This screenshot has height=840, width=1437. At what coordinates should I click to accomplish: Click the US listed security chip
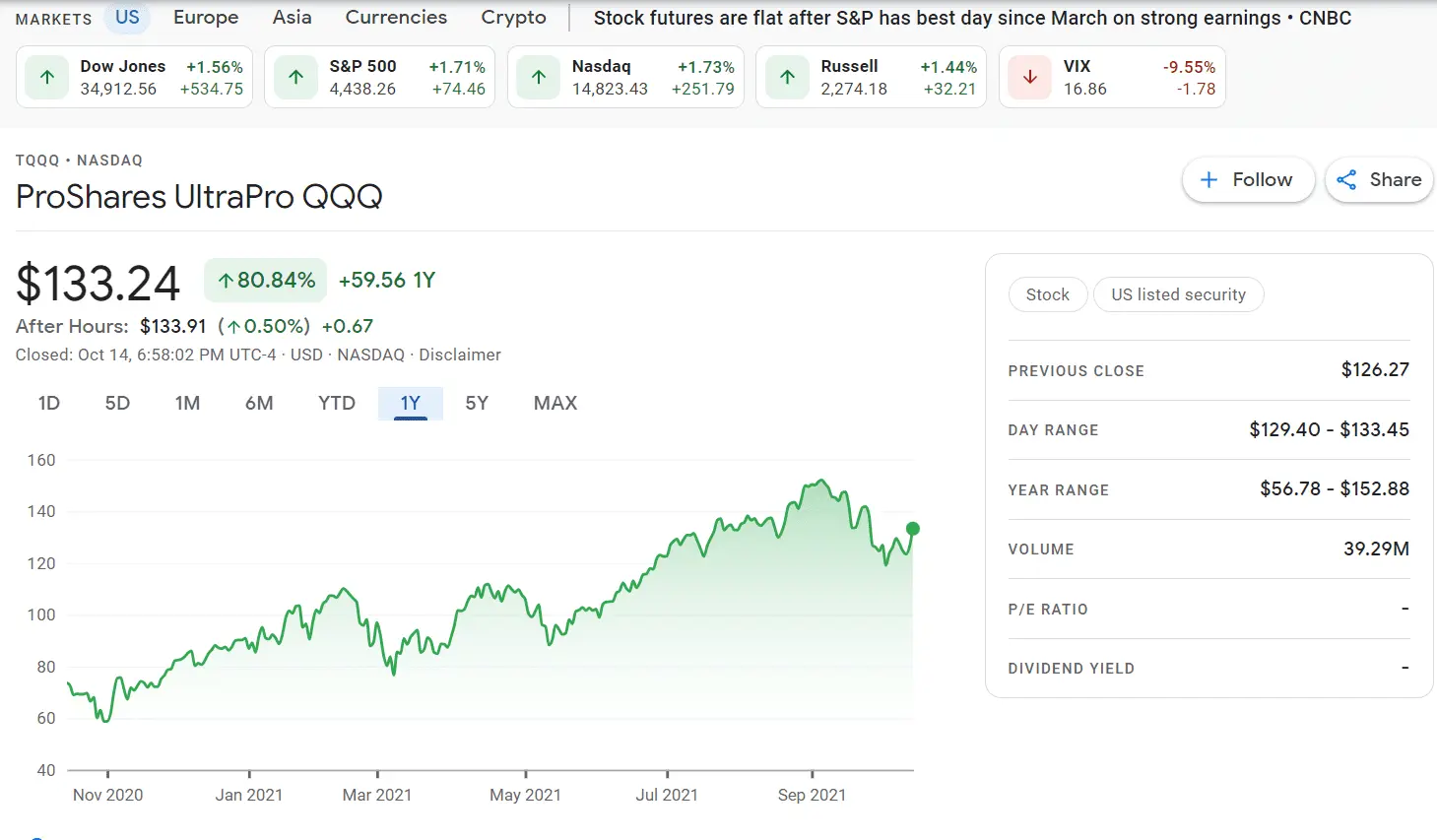point(1178,294)
